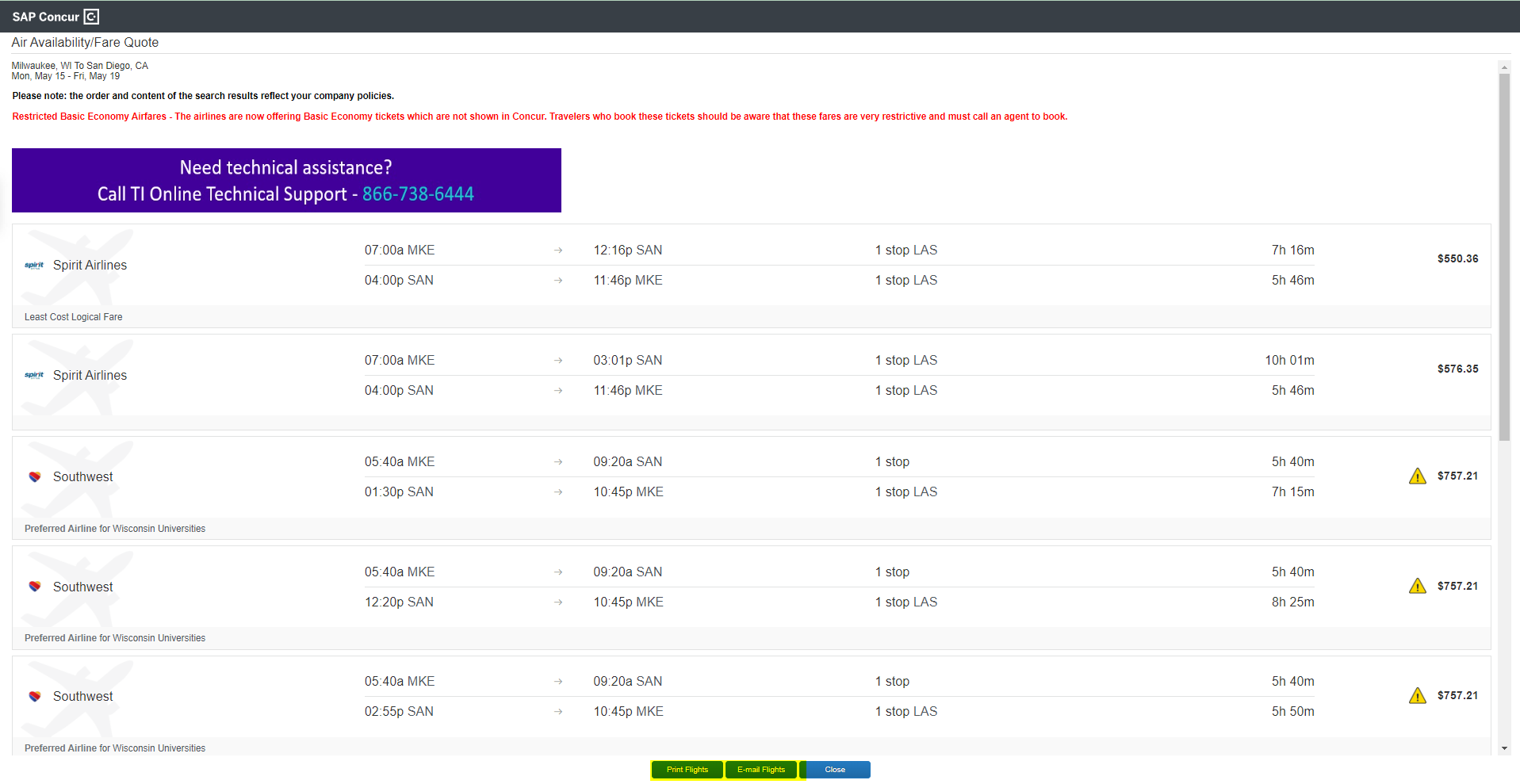
Task: Click $757.21 price on 01:30p return
Action: tap(1457, 476)
